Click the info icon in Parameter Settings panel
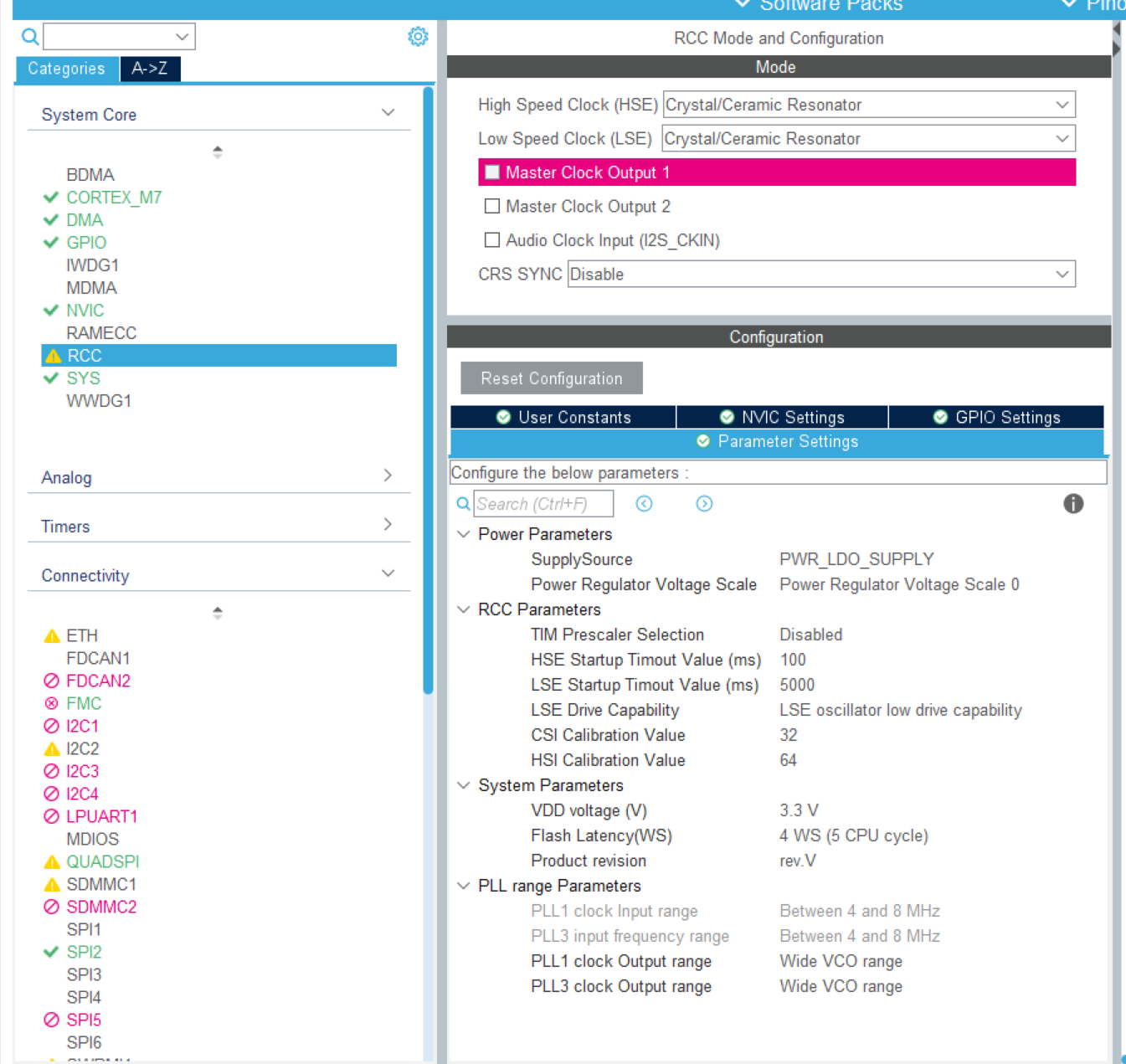1126x1064 pixels. coord(1074,503)
